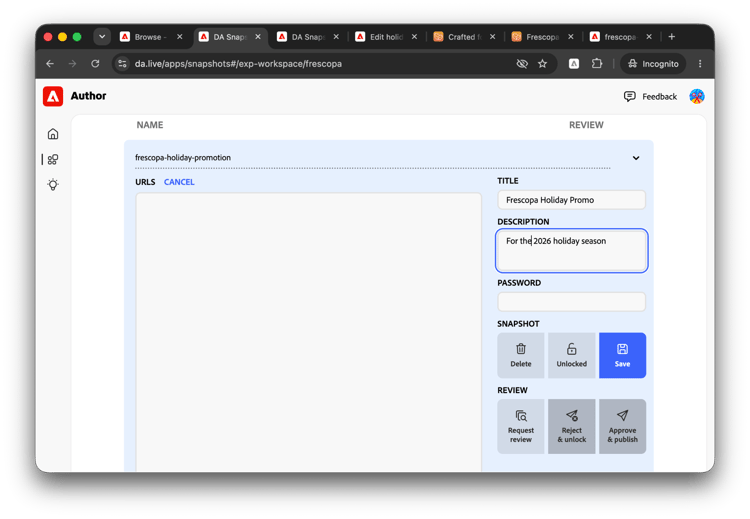Click the Reject & unlock button
Image resolution: width=750 pixels, height=519 pixels.
coord(572,426)
